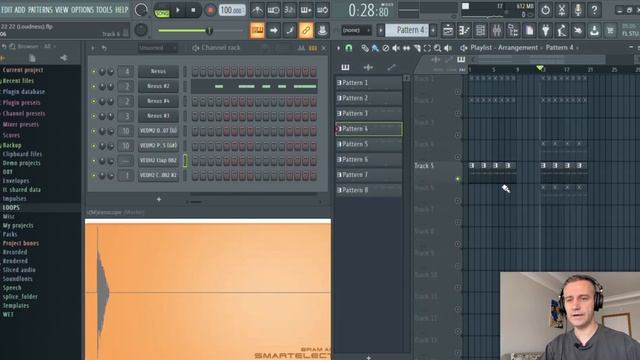The width and height of the screenshot is (640, 360).
Task: Toggle the arrow auto-scroll icon
Action: [x=273, y=30]
